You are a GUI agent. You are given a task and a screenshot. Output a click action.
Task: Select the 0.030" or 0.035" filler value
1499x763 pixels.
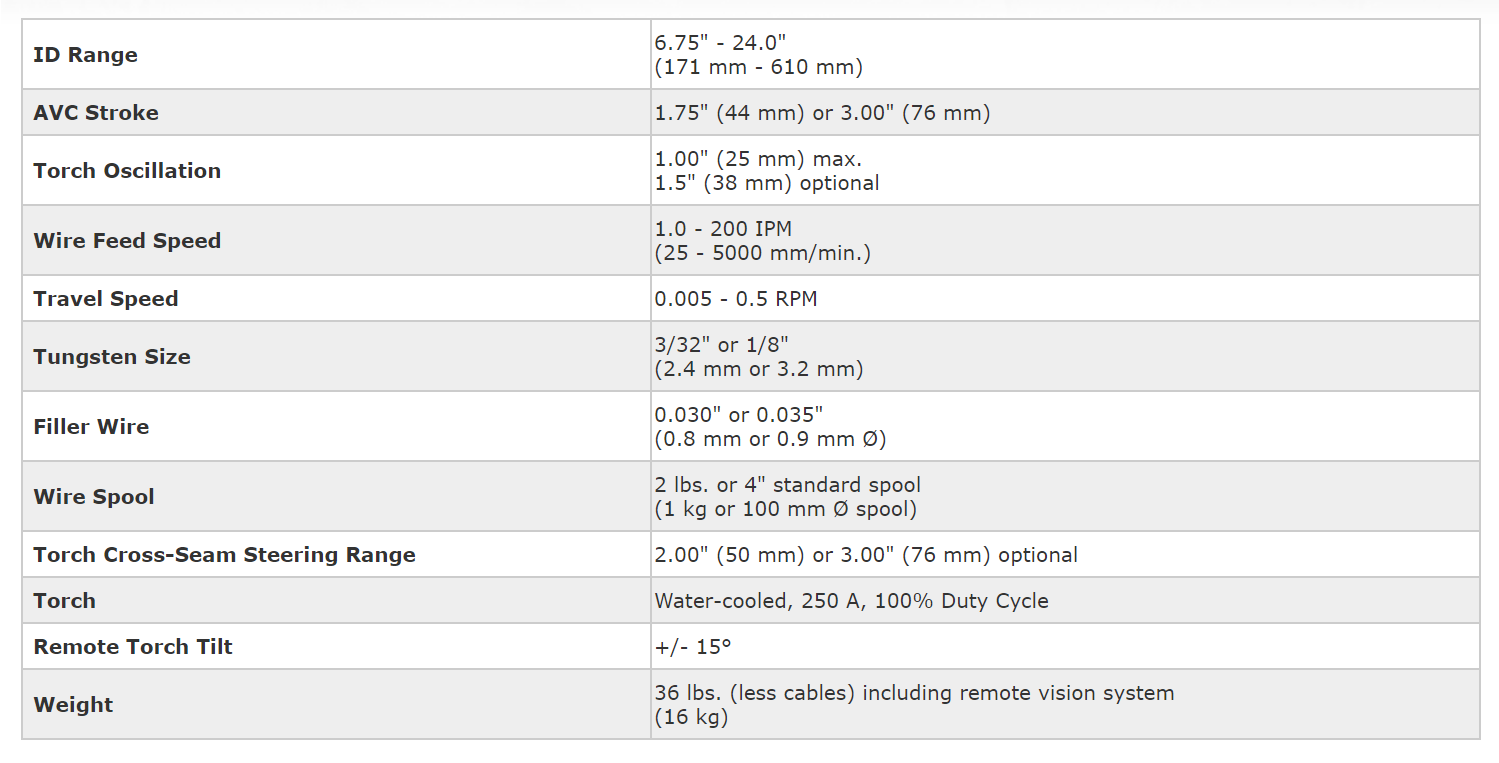click(739, 415)
